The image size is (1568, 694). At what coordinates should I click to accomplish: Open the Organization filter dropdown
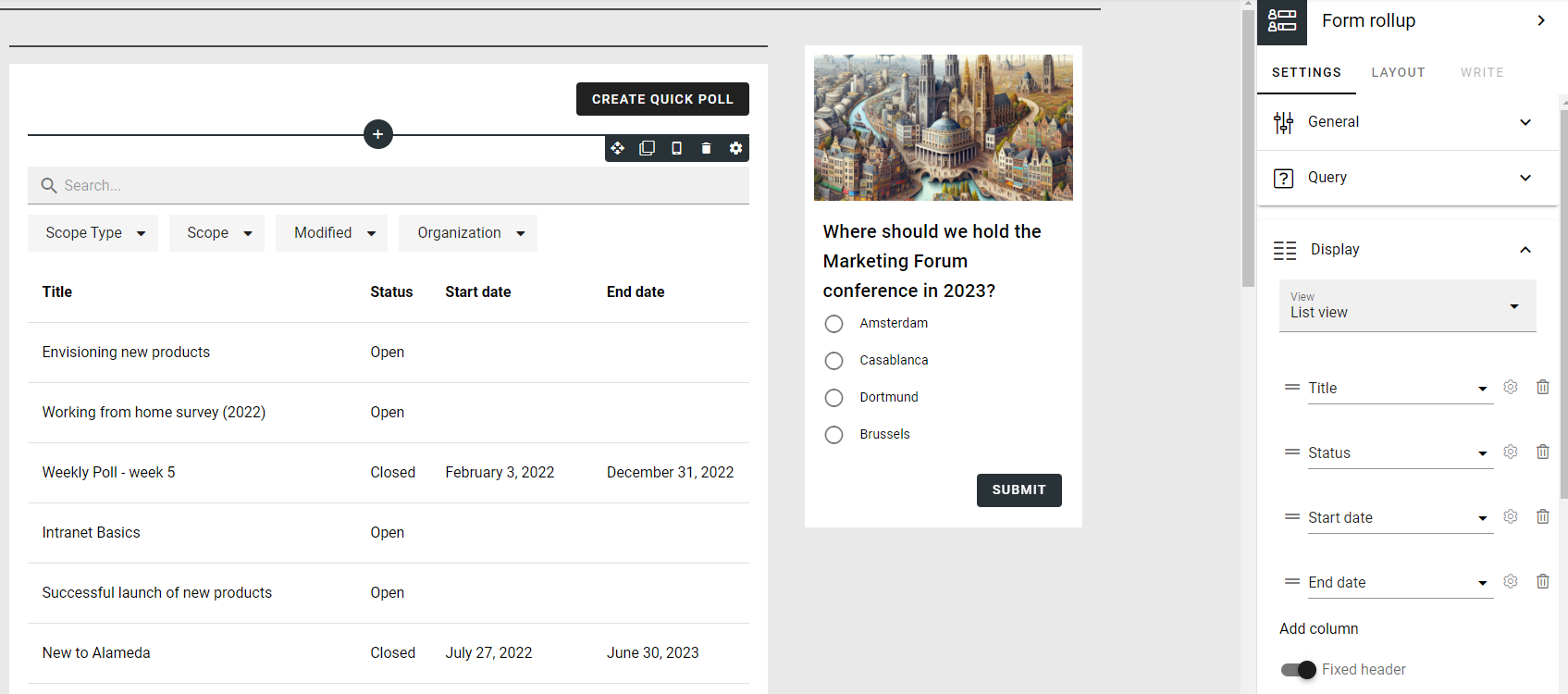[x=468, y=233]
